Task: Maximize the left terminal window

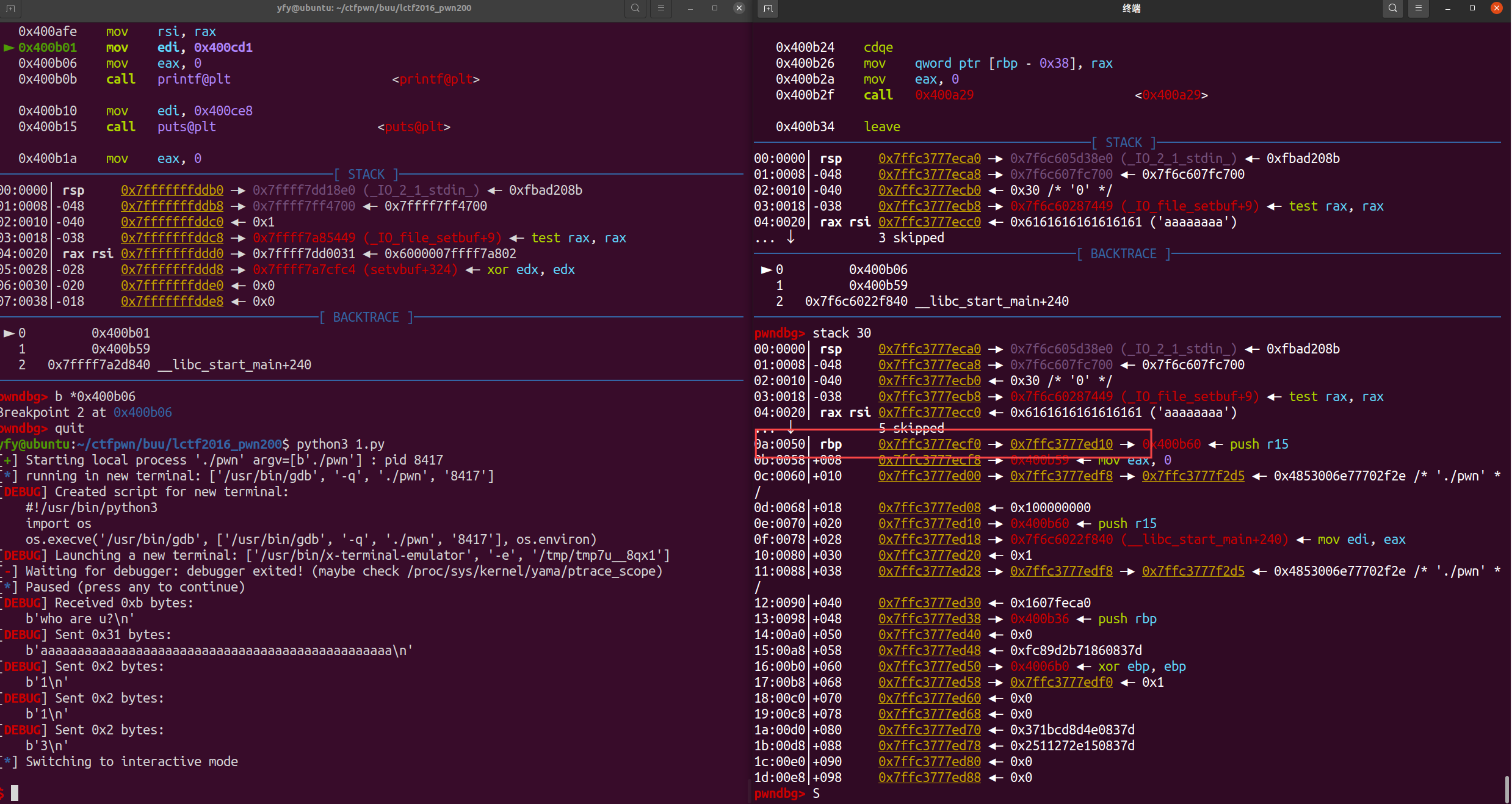Action: (x=715, y=9)
